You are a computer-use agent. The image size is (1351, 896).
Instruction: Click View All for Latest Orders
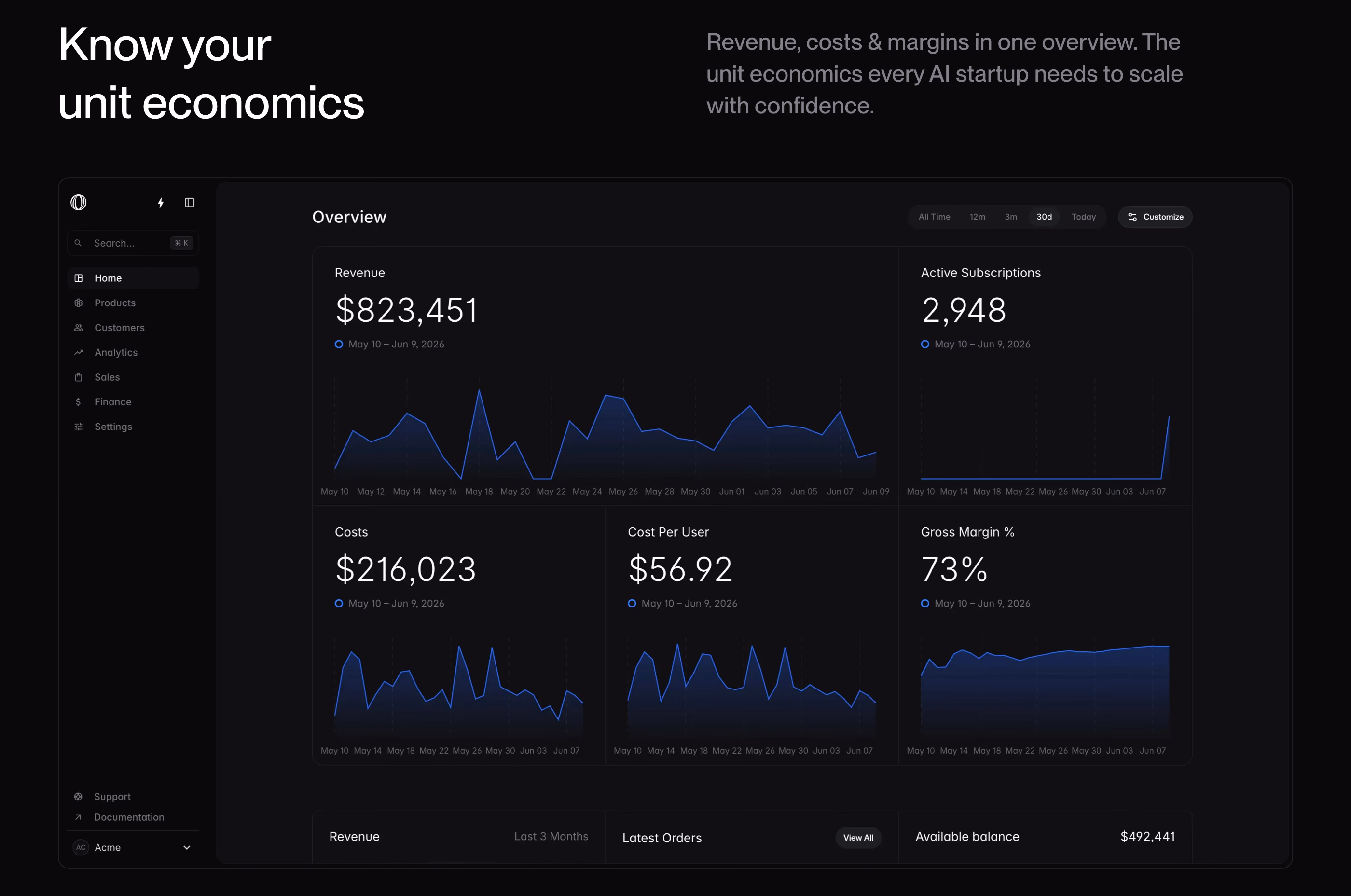tap(858, 838)
